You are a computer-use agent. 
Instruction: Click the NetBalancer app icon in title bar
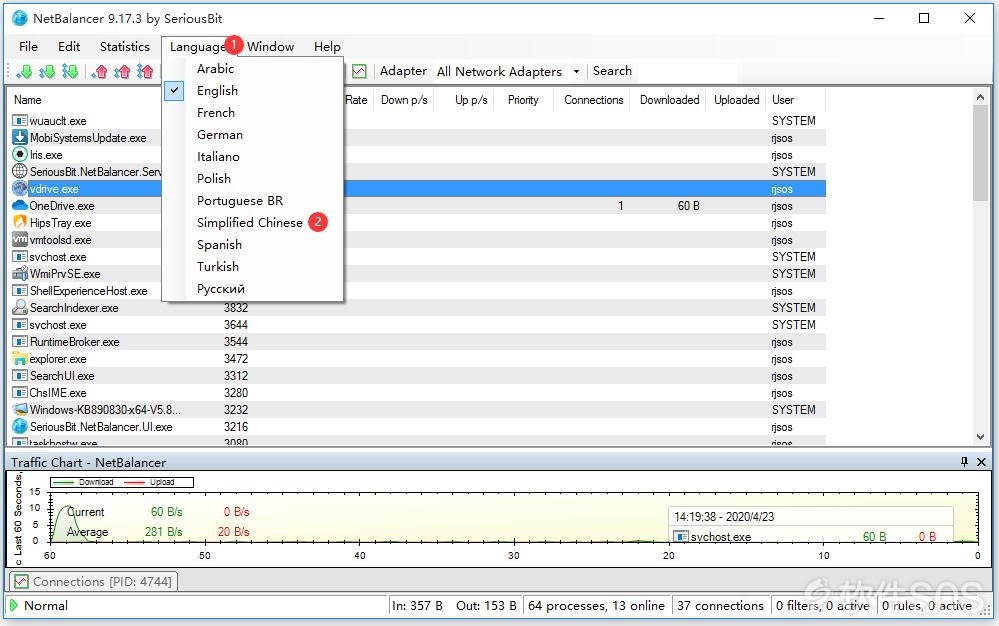pyautogui.click(x=20, y=18)
